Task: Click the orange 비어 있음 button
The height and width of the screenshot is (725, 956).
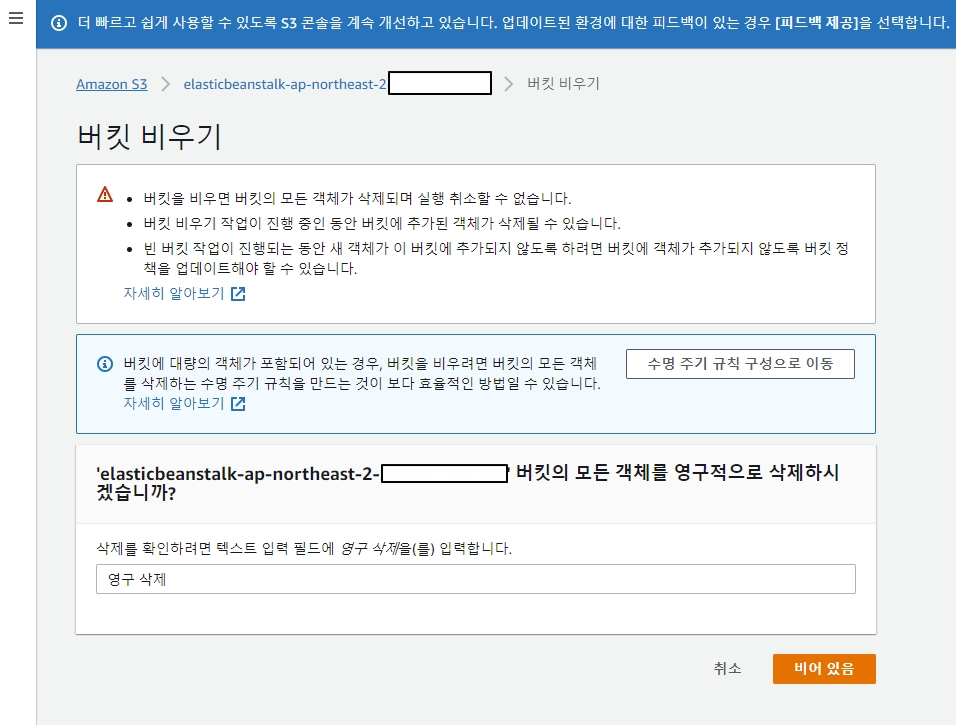Action: (824, 669)
